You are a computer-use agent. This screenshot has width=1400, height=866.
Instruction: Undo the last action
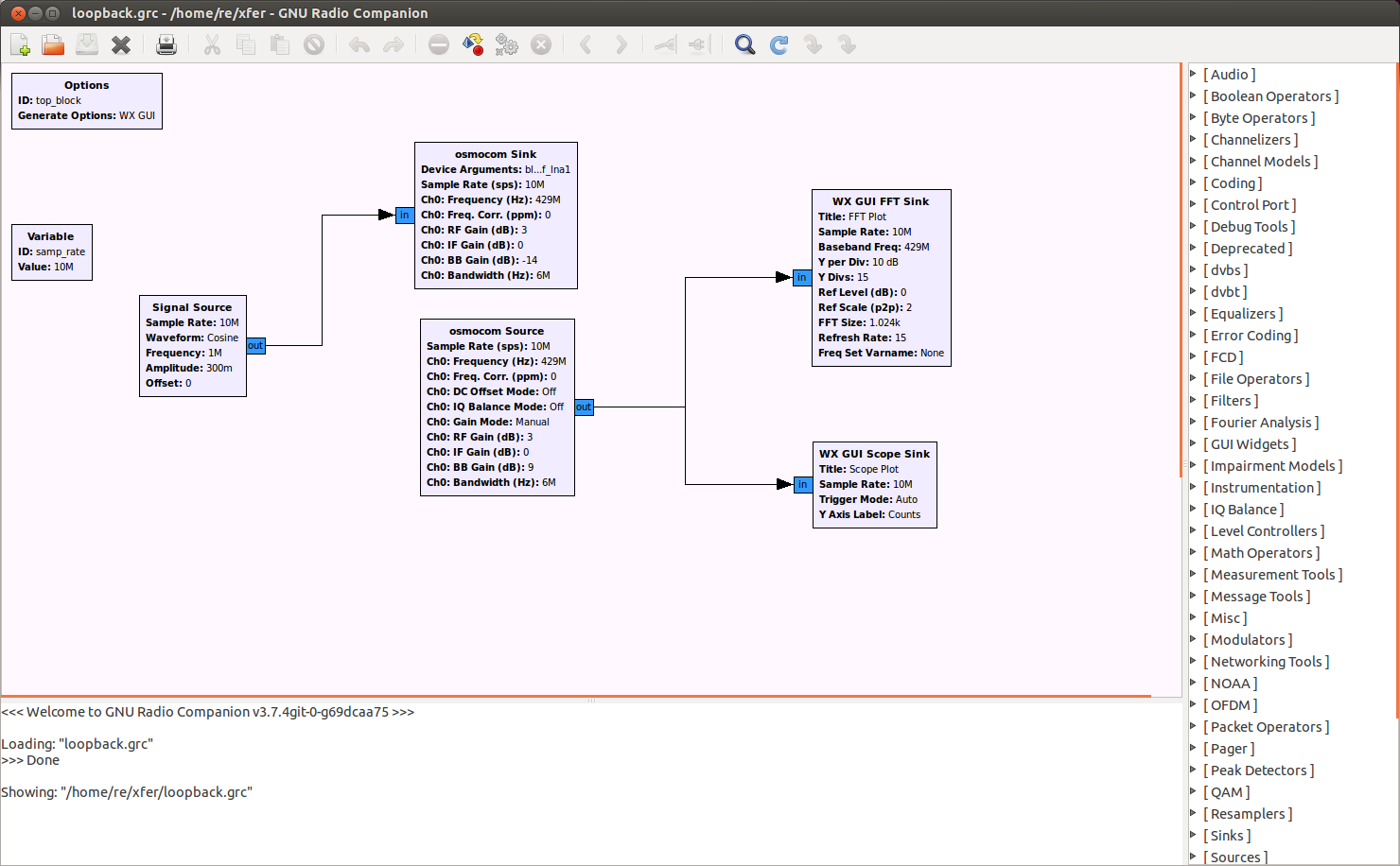(x=359, y=44)
